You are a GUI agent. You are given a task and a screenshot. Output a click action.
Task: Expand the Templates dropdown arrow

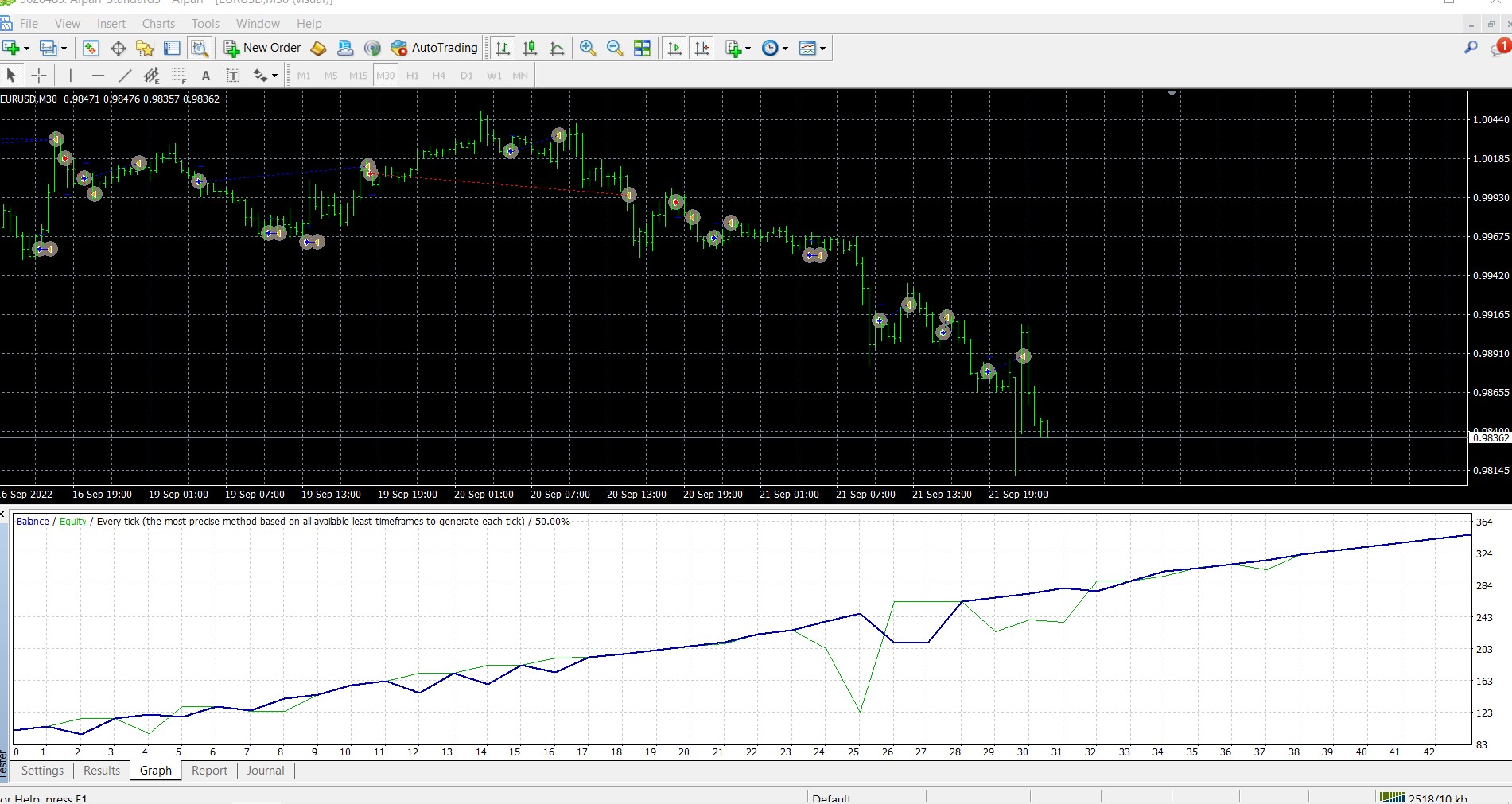pyautogui.click(x=822, y=49)
